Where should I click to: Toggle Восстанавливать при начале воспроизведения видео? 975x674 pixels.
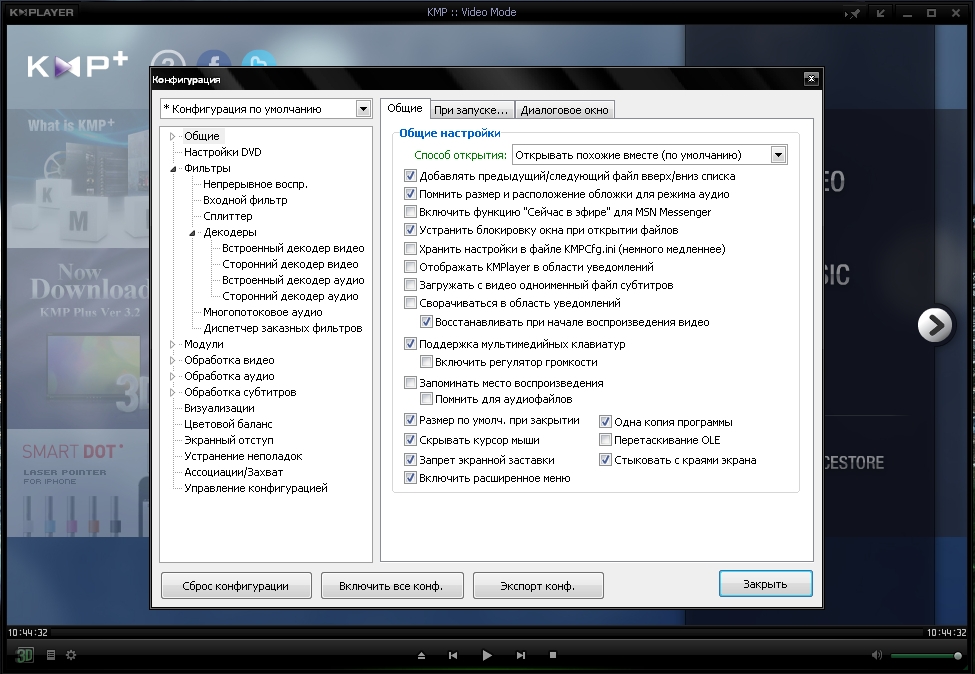426,322
